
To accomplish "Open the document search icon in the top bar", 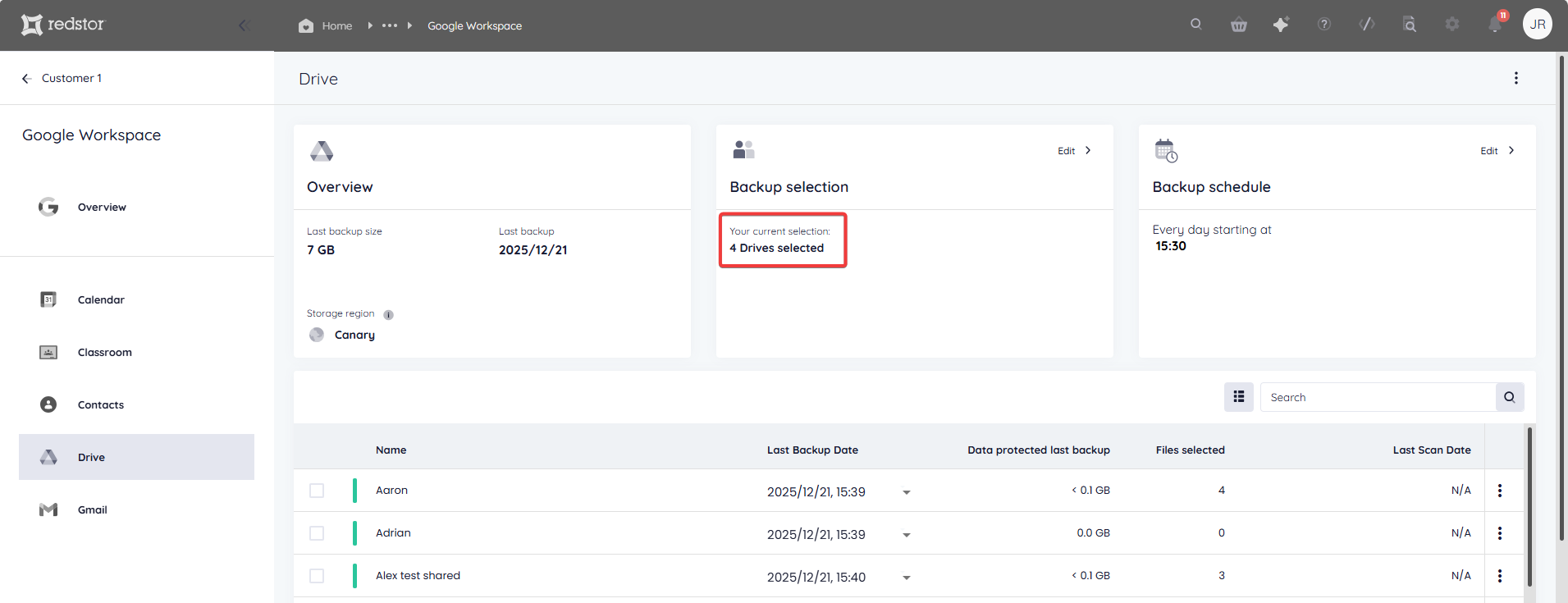I will coord(1410,25).
